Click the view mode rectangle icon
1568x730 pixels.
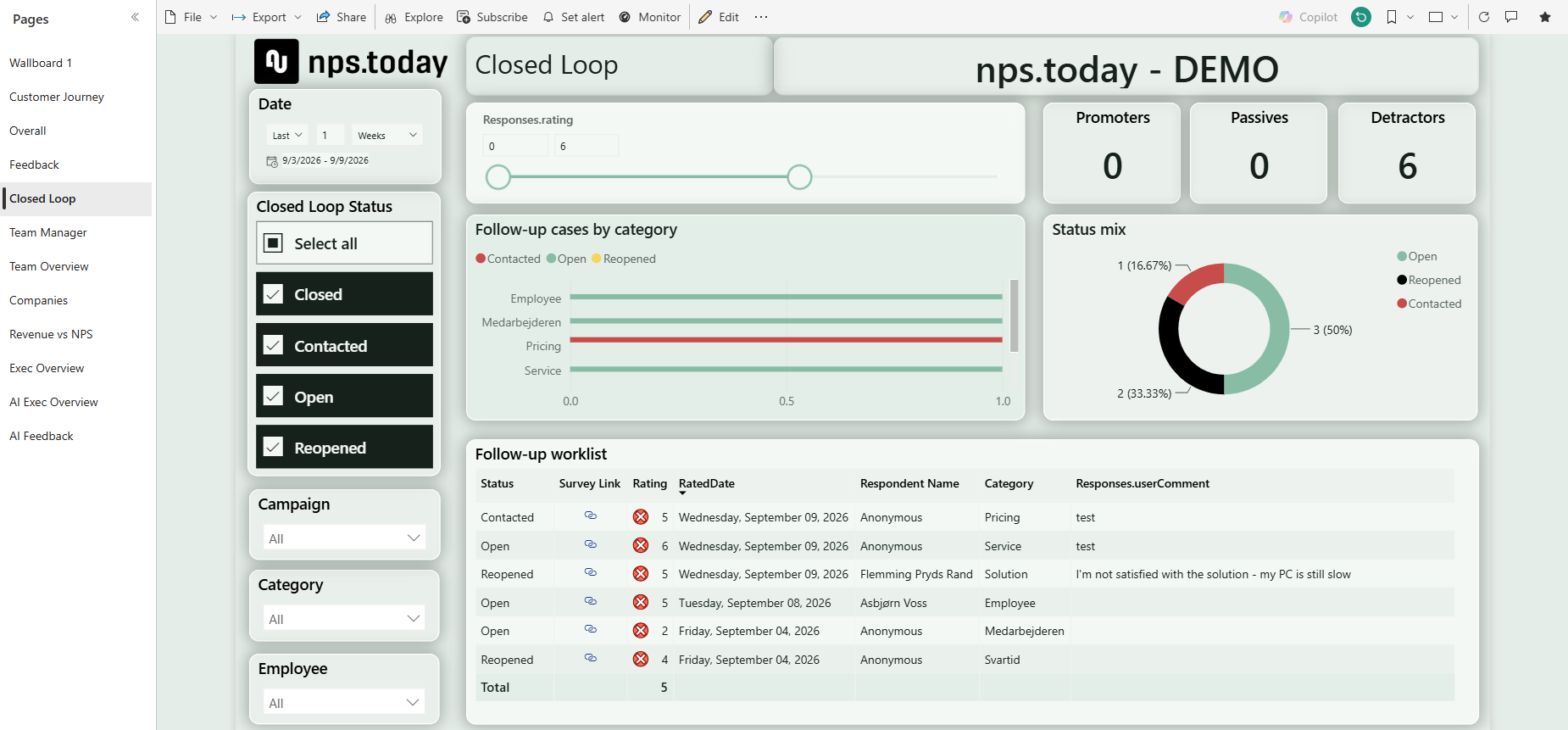point(1436,17)
